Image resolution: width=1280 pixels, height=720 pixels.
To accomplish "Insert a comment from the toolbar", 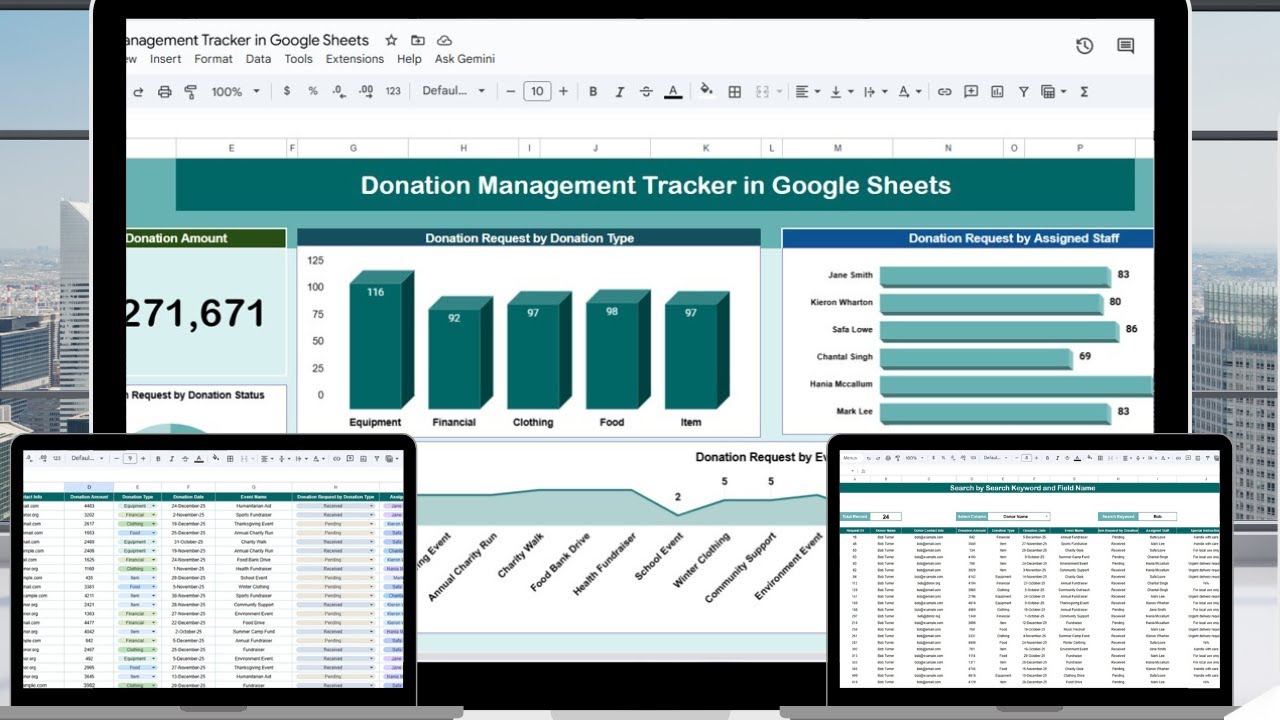I will coord(970,92).
